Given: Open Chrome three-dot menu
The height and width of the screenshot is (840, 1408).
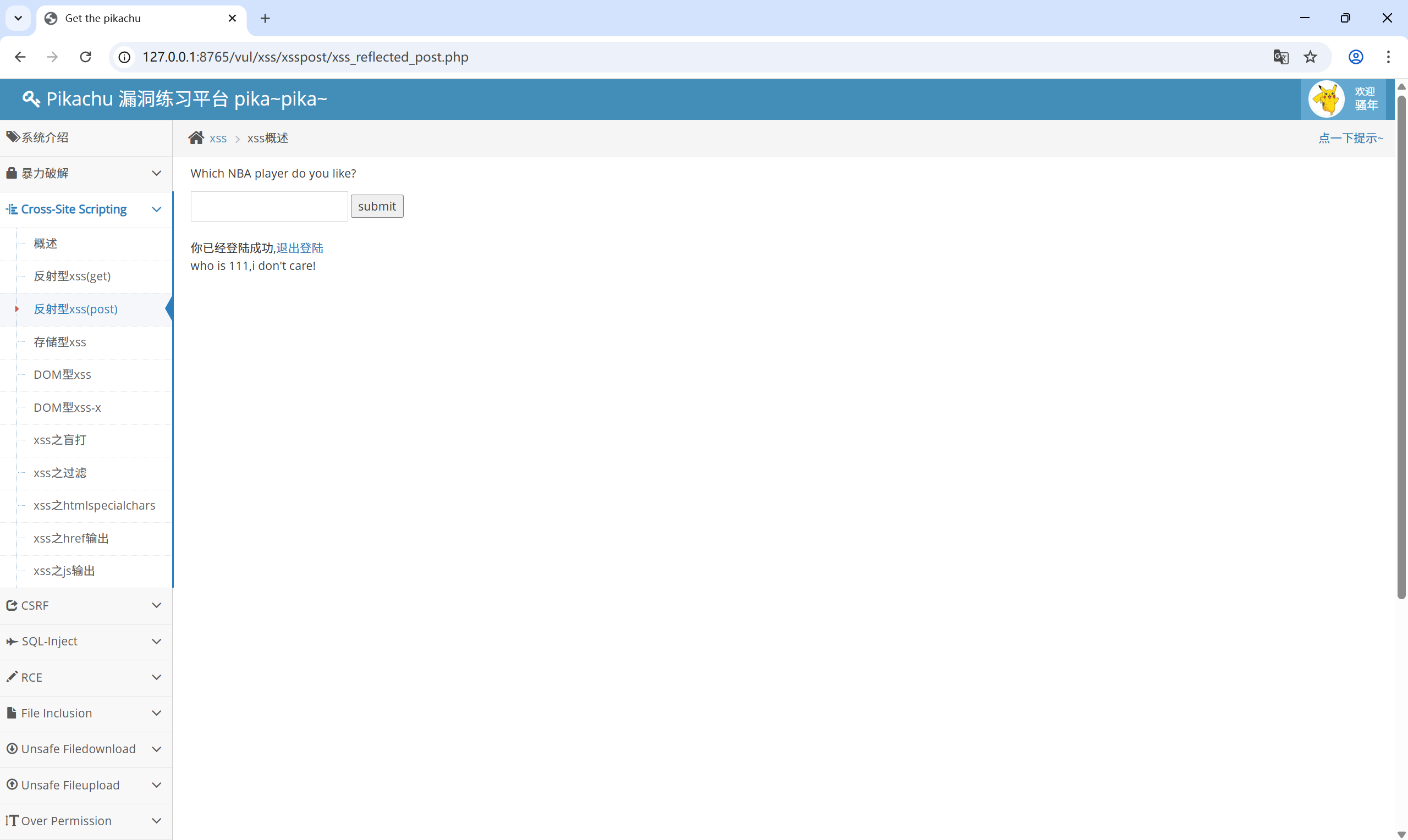Looking at the screenshot, I should coord(1388,57).
